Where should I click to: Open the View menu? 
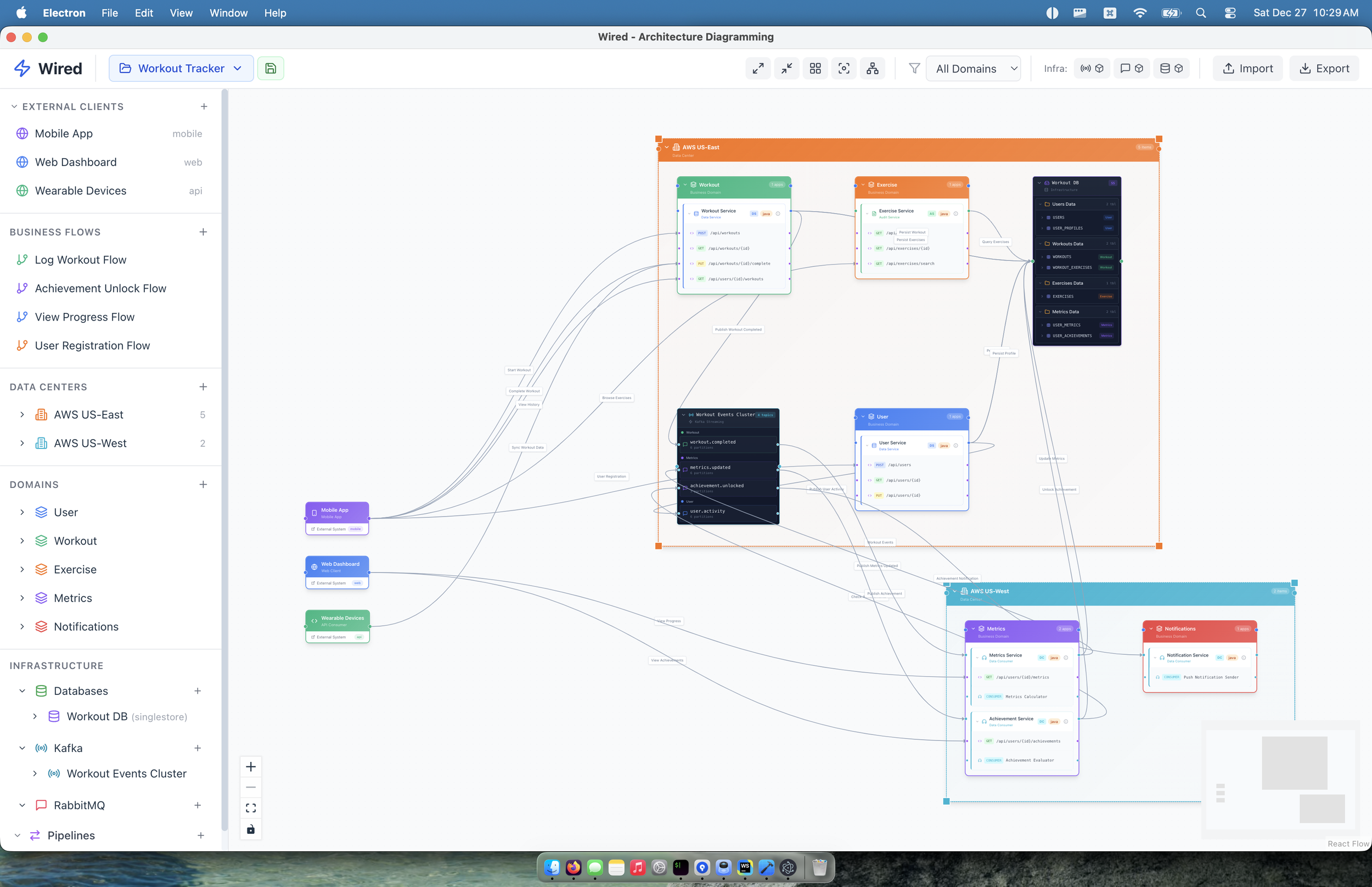point(181,13)
